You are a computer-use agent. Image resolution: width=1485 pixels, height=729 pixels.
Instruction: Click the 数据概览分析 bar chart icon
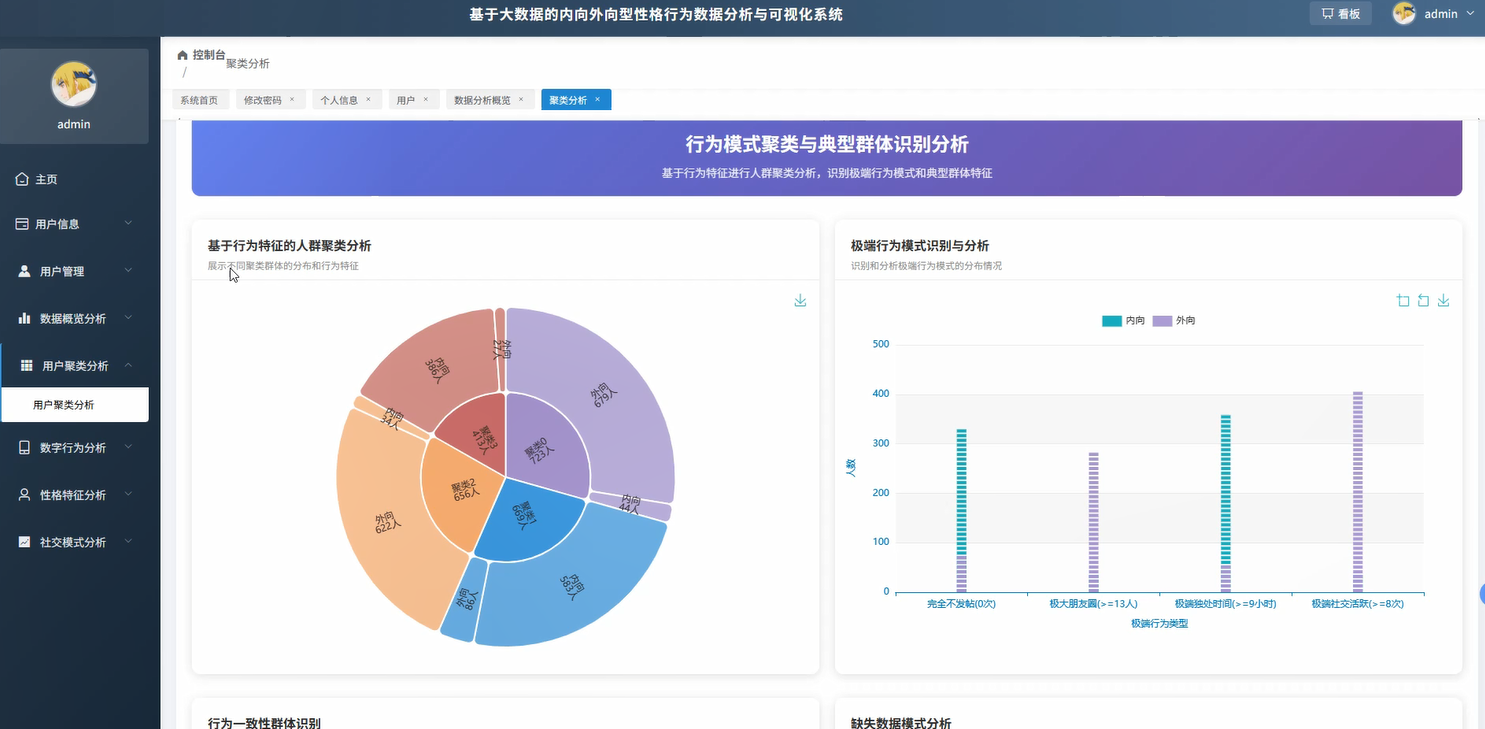click(x=25, y=318)
